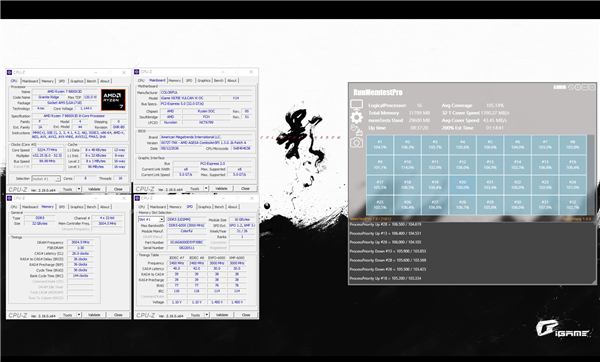
Task: Expand the Tools arrow in the Memory window
Action: (x=79, y=315)
